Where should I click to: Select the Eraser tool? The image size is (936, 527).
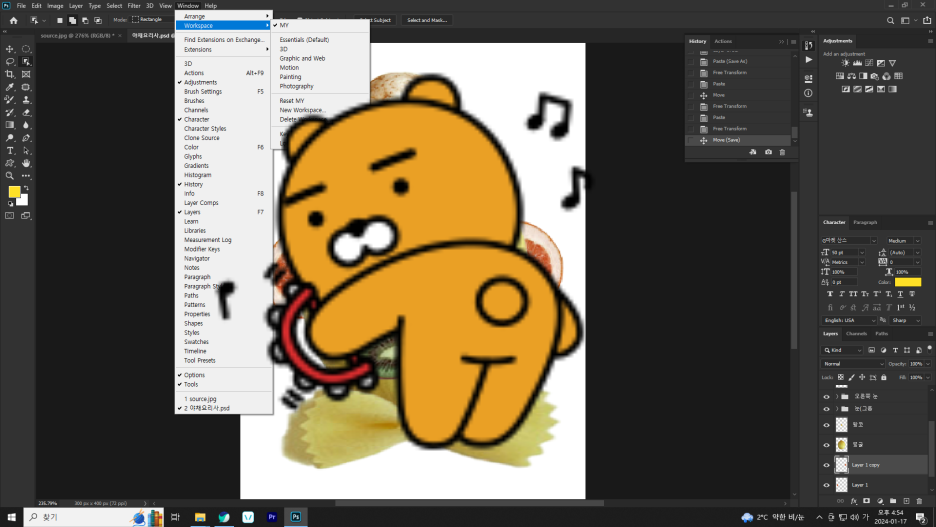coord(26,112)
